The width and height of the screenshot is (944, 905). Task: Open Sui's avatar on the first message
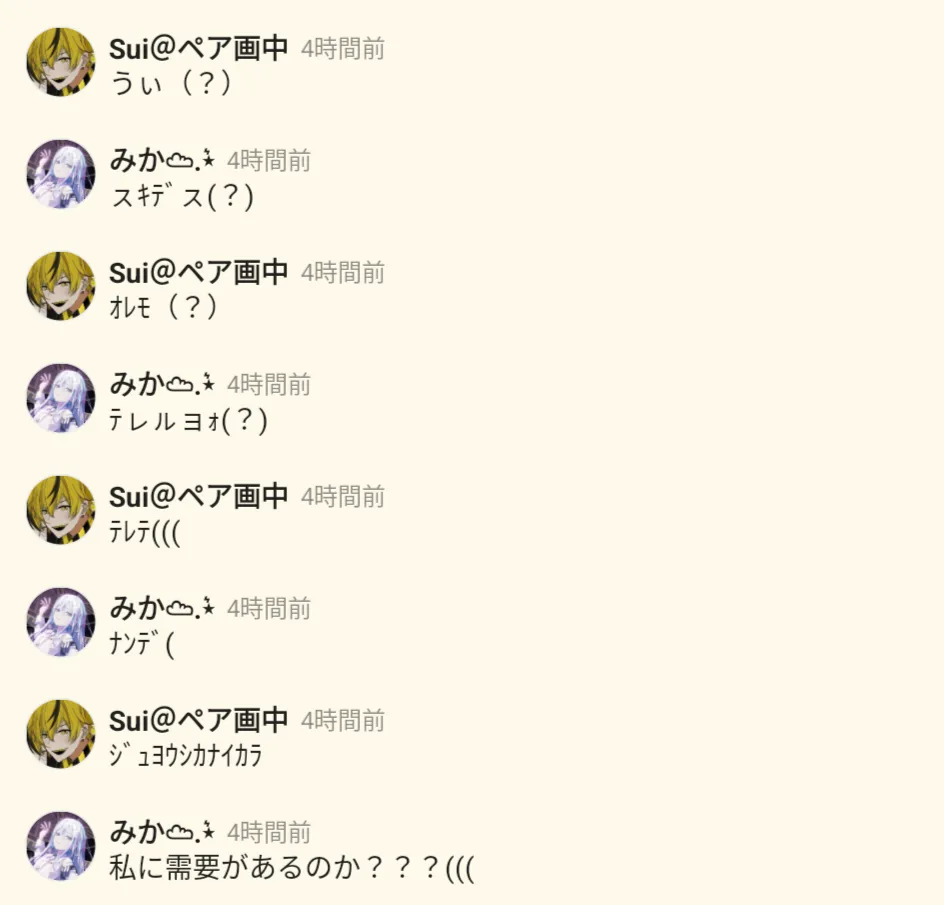tap(61, 62)
